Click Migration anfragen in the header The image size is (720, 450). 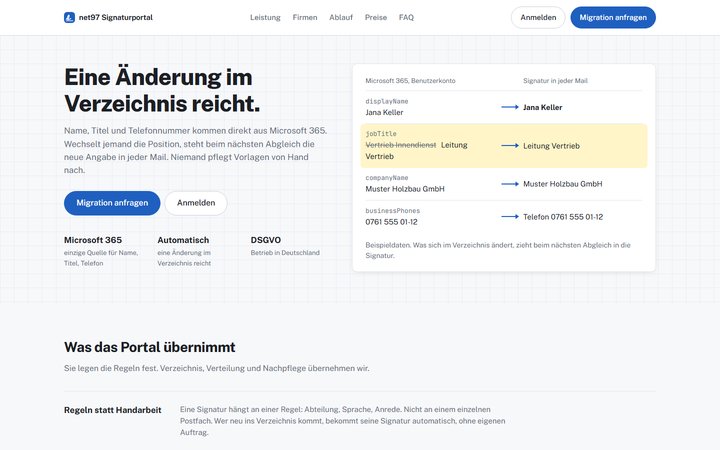pos(613,17)
